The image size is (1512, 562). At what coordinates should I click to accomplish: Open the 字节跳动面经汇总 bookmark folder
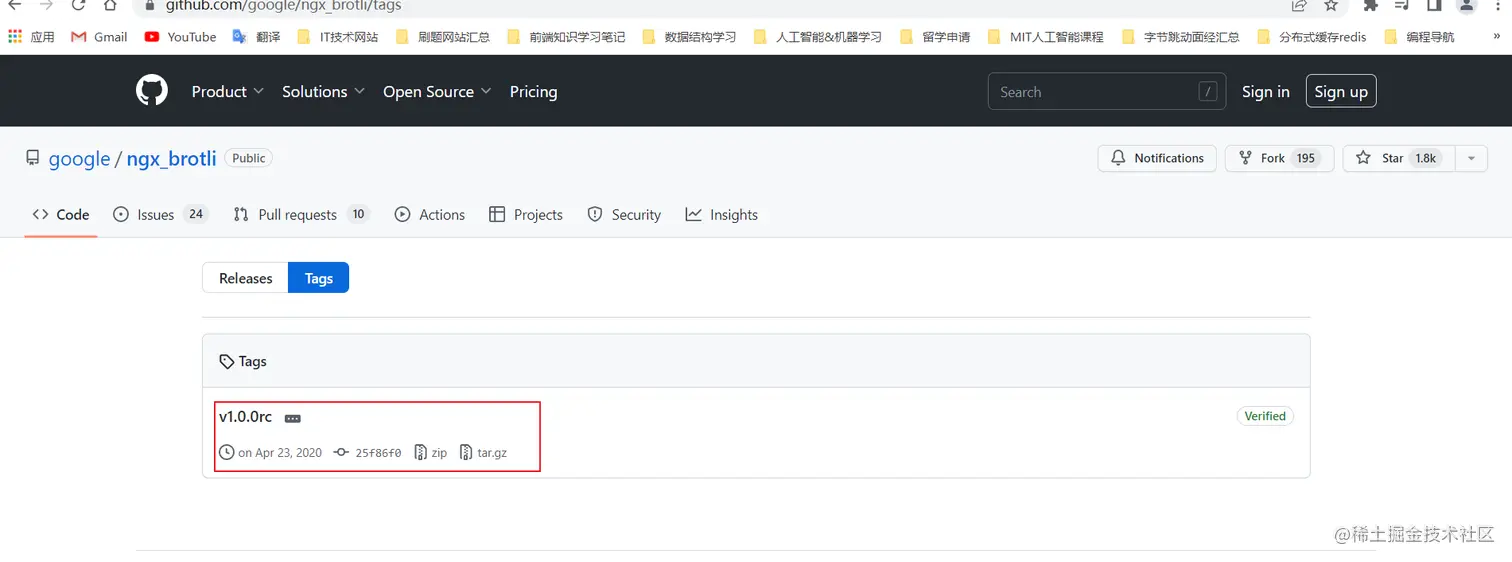1180,37
